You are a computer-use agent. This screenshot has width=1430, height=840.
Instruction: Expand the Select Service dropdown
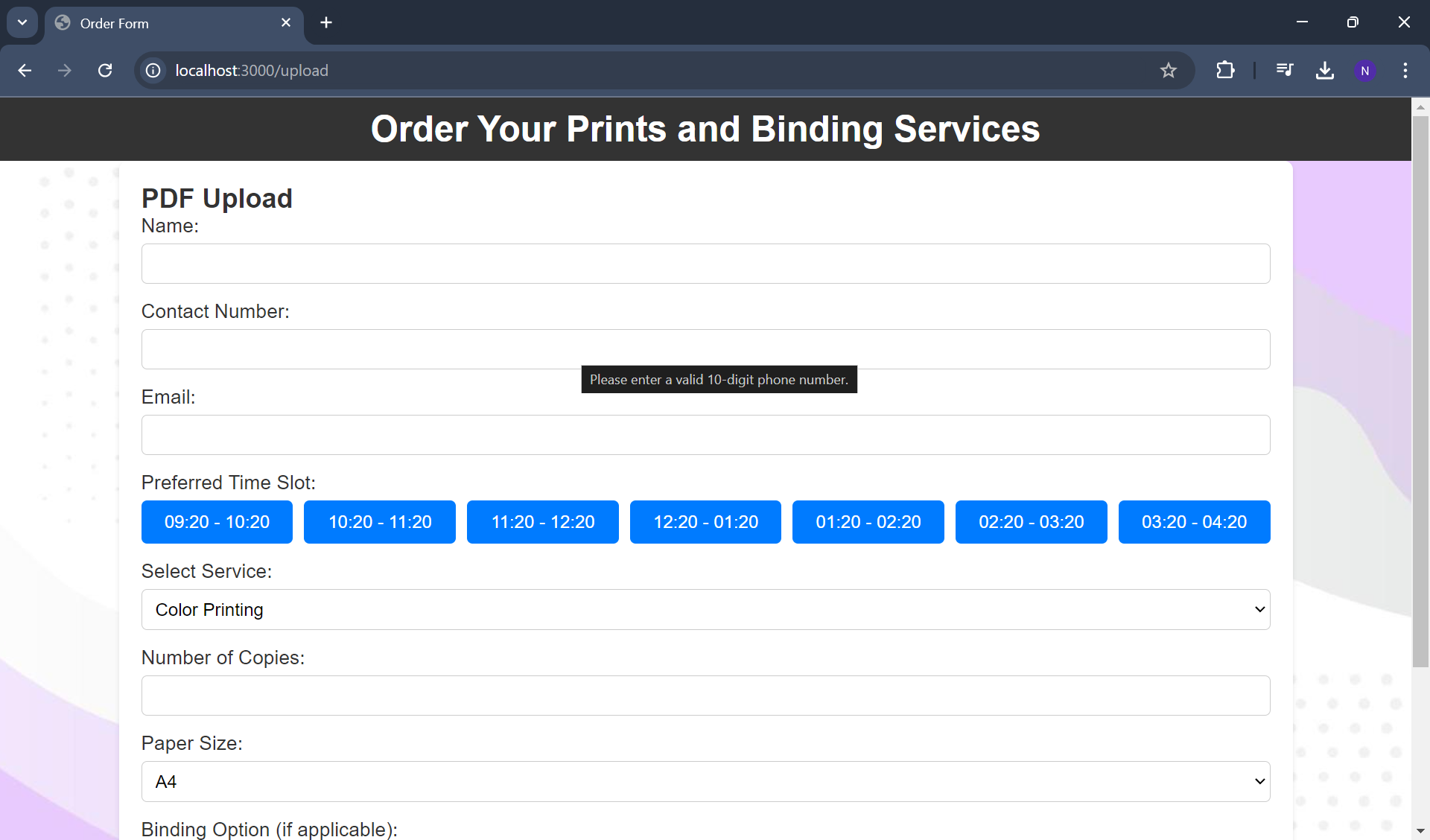705,609
